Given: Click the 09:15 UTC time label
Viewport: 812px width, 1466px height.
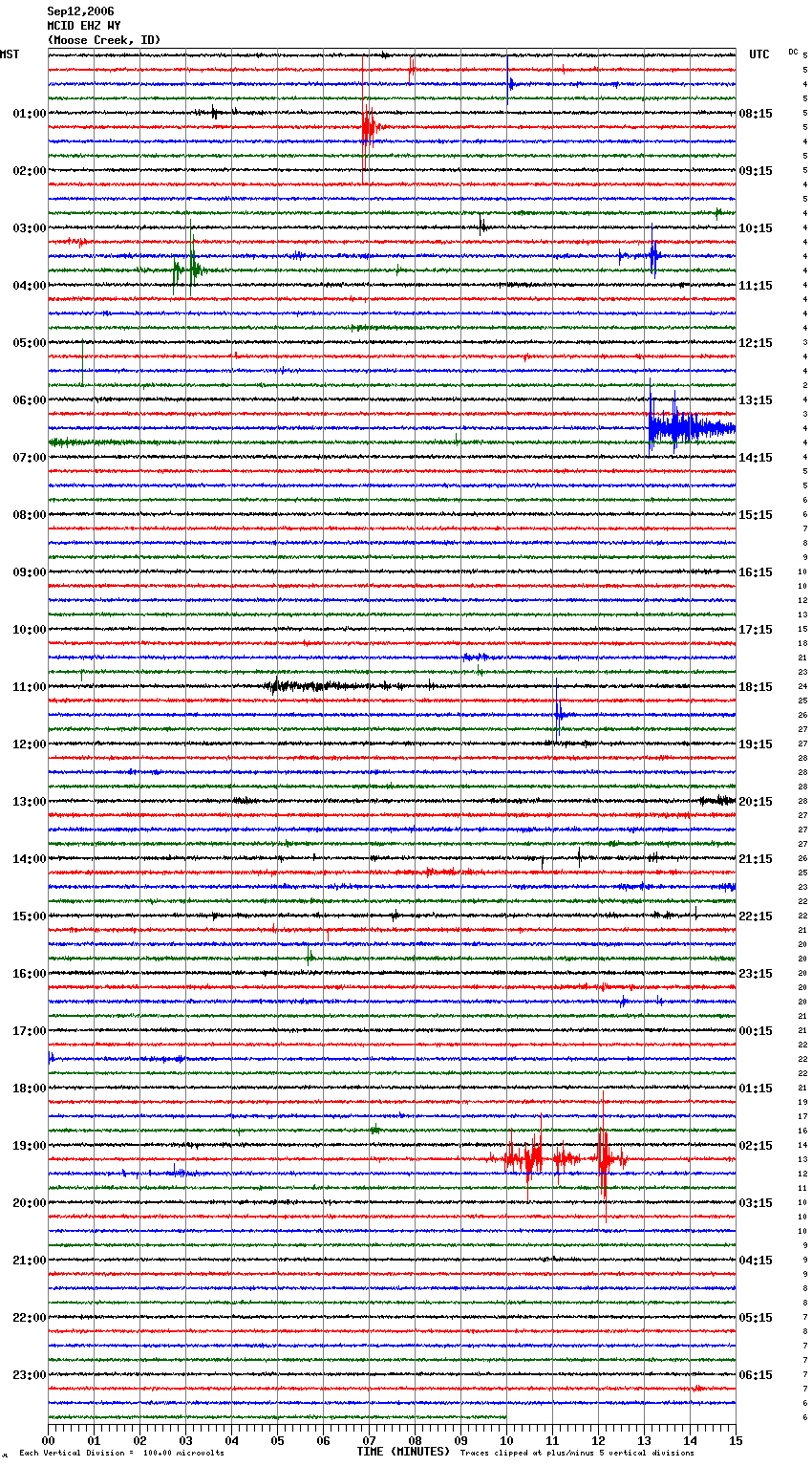Looking at the screenshot, I should 756,171.
